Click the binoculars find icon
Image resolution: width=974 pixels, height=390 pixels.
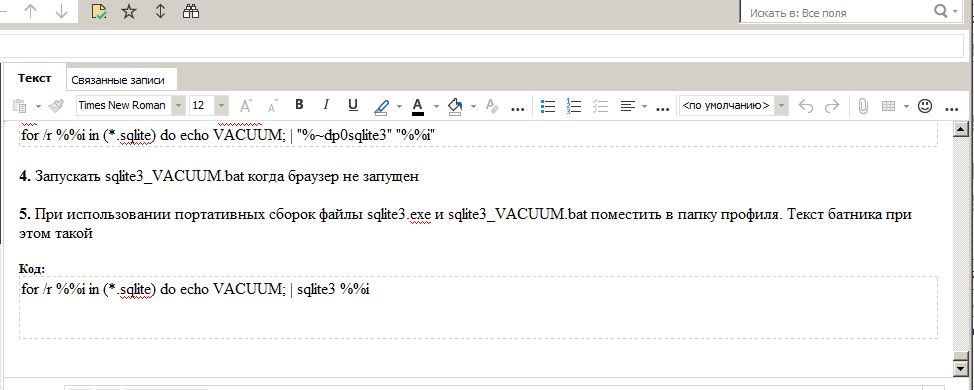click(190, 11)
